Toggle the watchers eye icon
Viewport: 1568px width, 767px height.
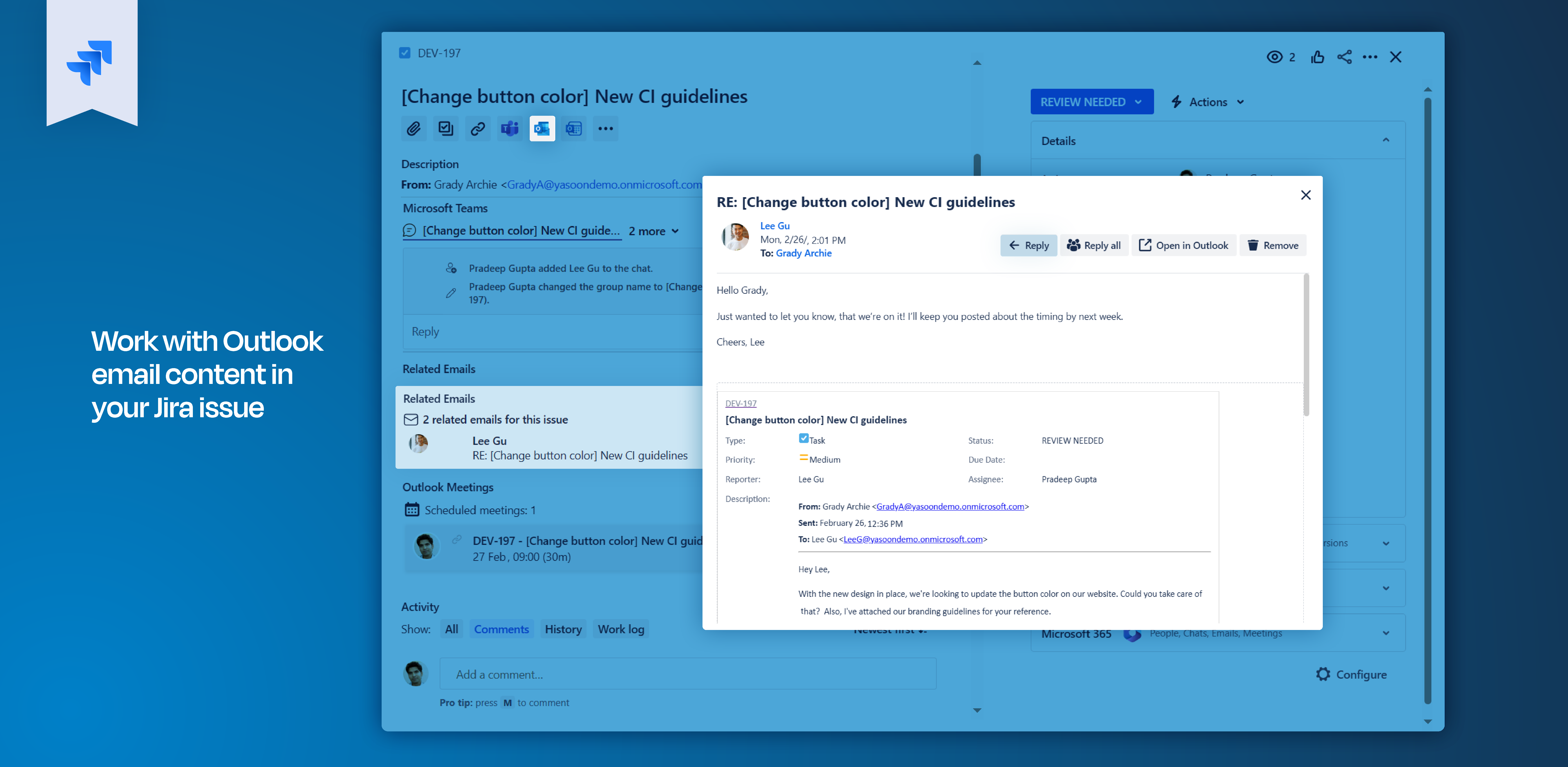point(1275,57)
